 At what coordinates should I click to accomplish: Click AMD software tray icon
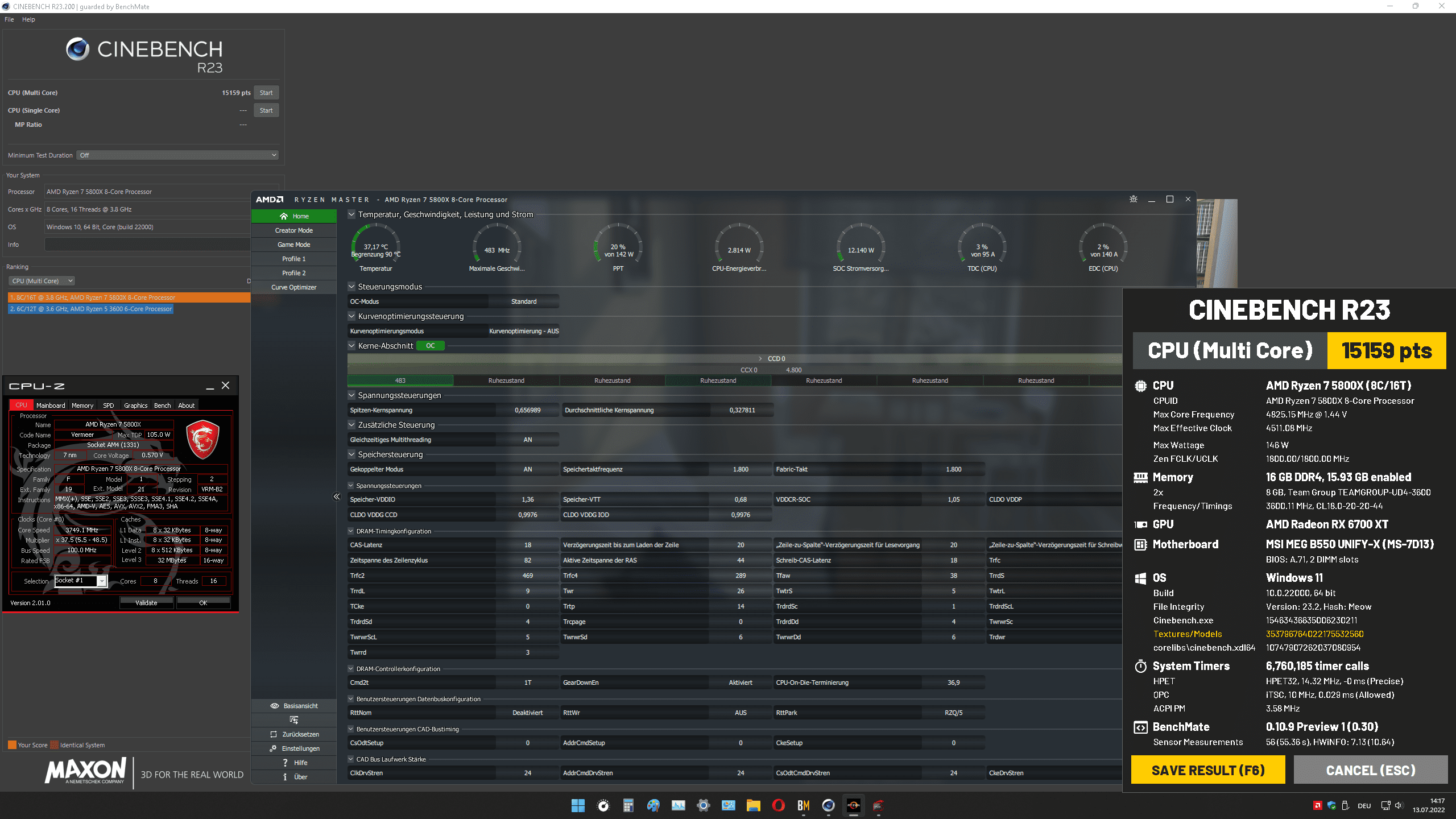point(1317,805)
